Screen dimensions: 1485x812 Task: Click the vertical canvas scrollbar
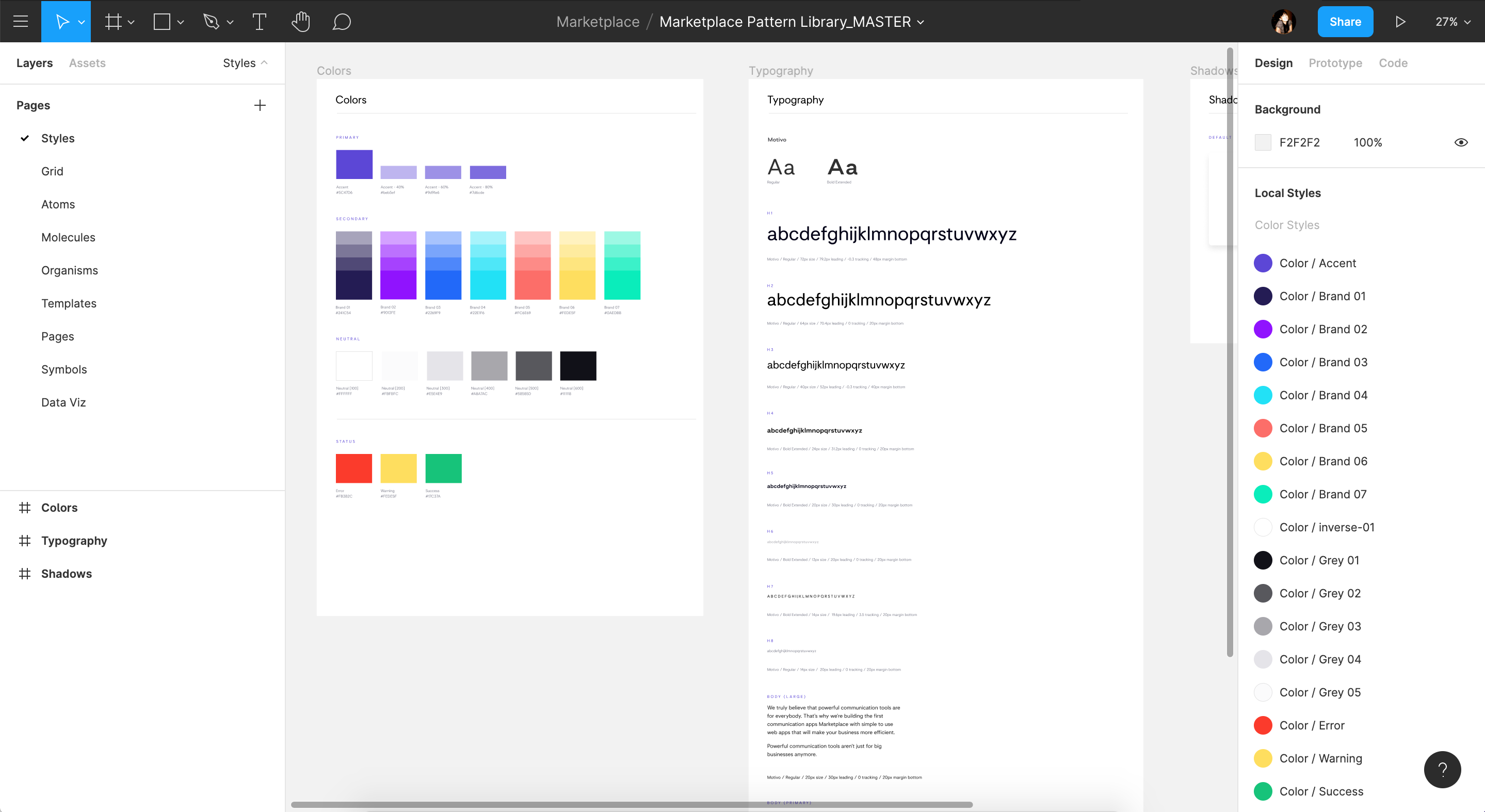click(x=1230, y=351)
